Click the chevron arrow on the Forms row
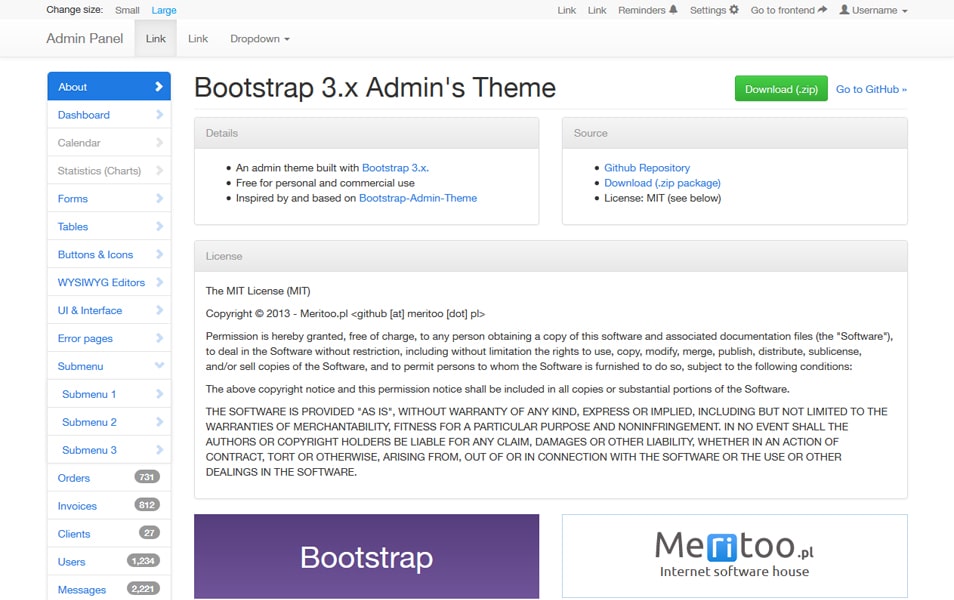This screenshot has height=600, width=954. [x=159, y=198]
